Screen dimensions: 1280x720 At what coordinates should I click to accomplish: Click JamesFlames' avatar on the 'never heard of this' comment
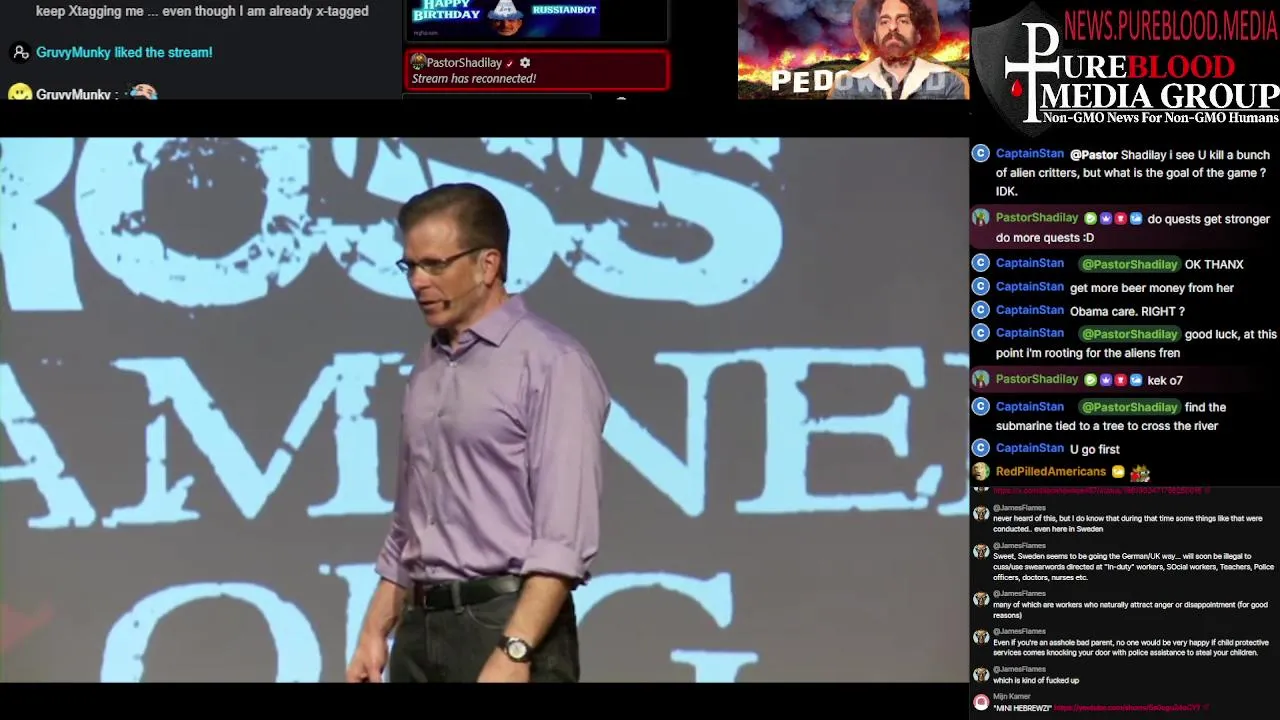(981, 514)
